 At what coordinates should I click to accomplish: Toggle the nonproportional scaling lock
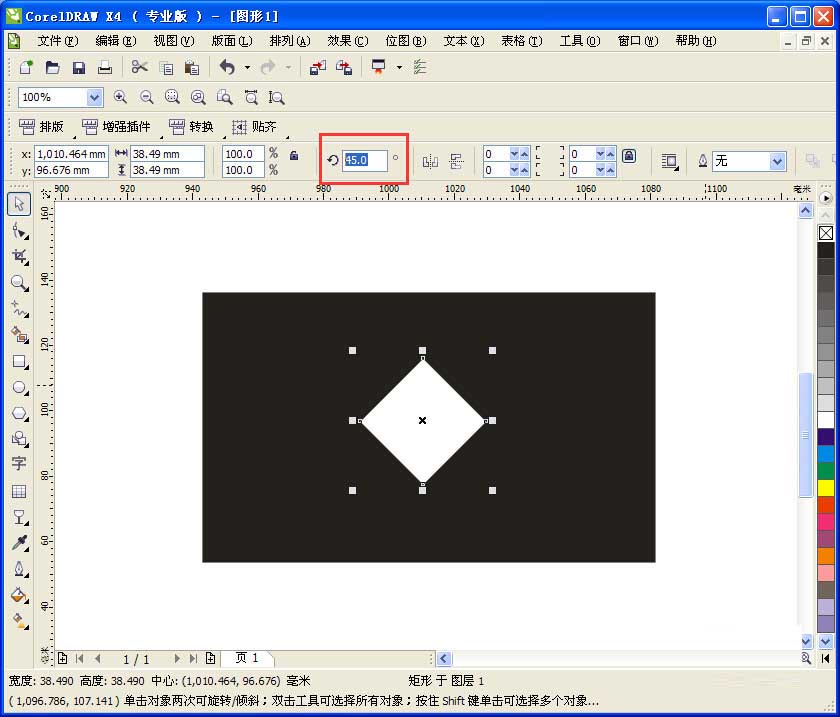[x=295, y=157]
